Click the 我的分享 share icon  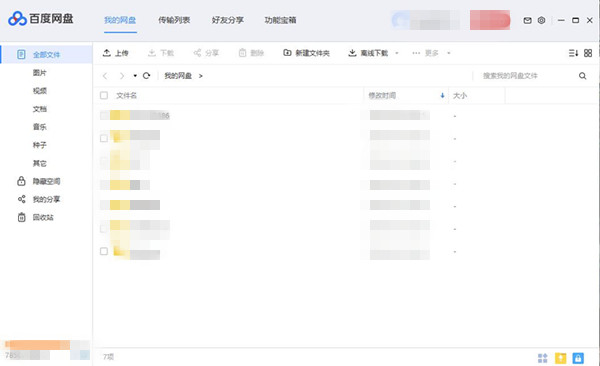coord(21,199)
